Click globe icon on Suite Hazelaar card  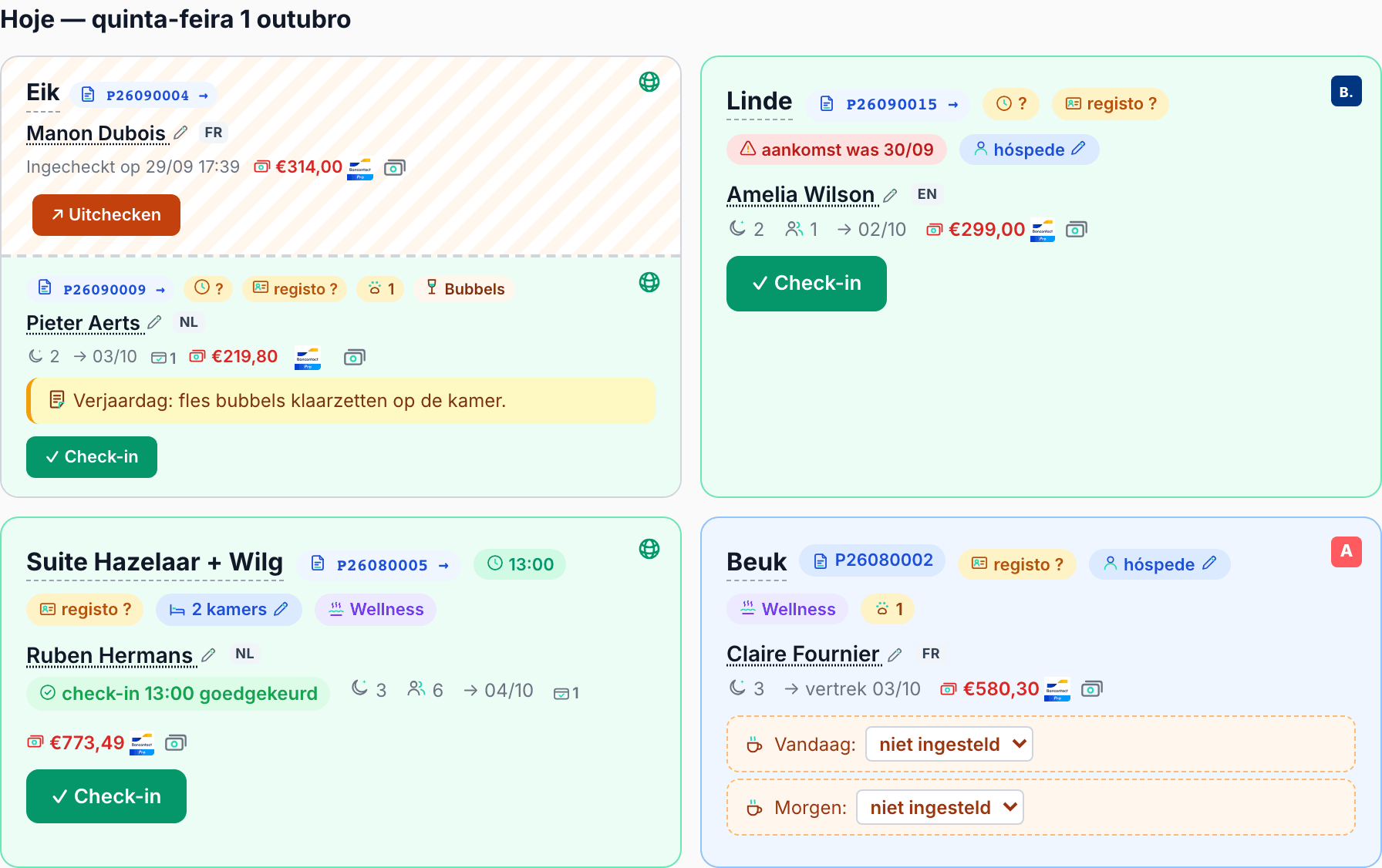tap(649, 549)
